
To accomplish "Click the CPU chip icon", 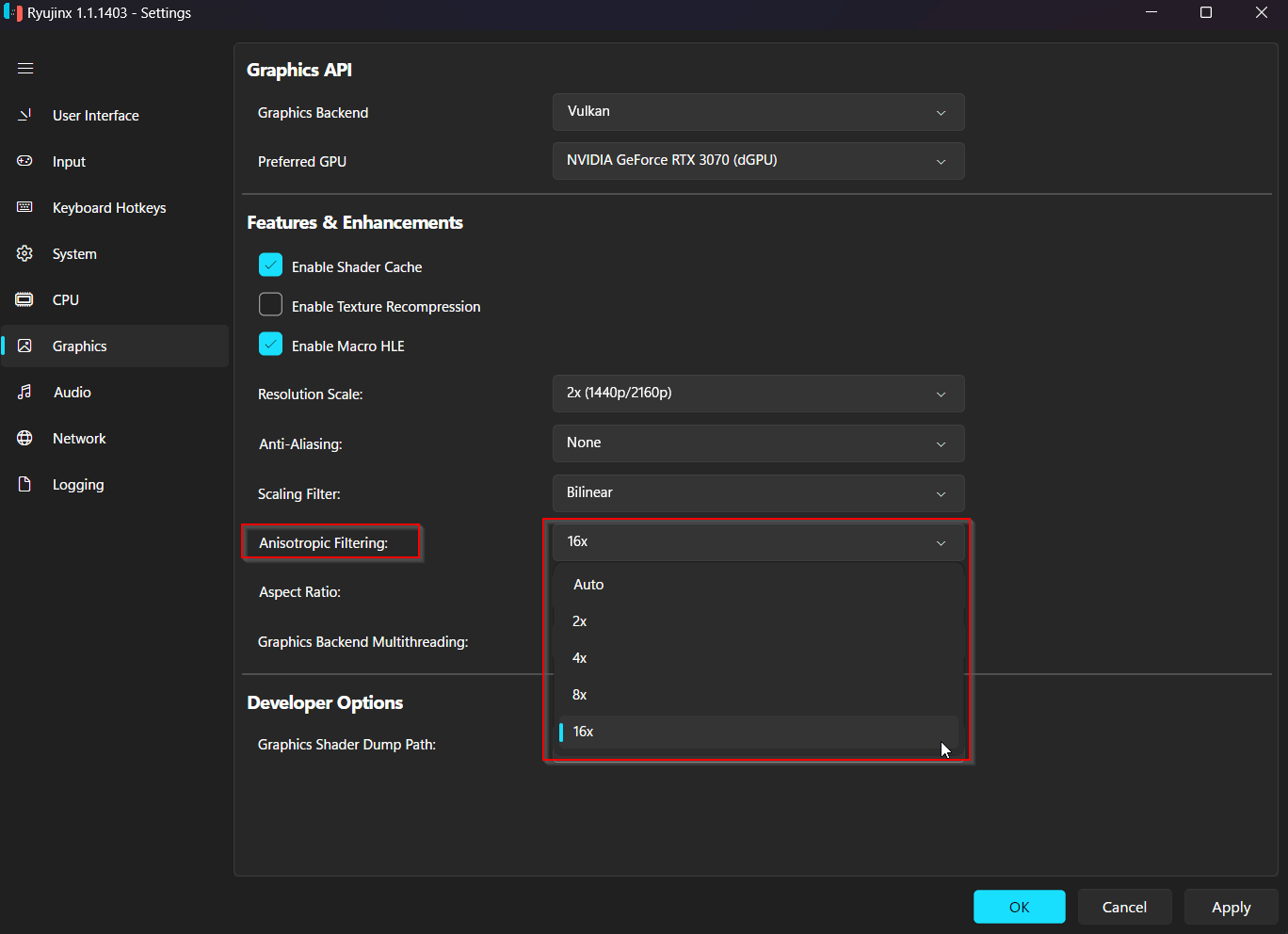I will [25, 299].
